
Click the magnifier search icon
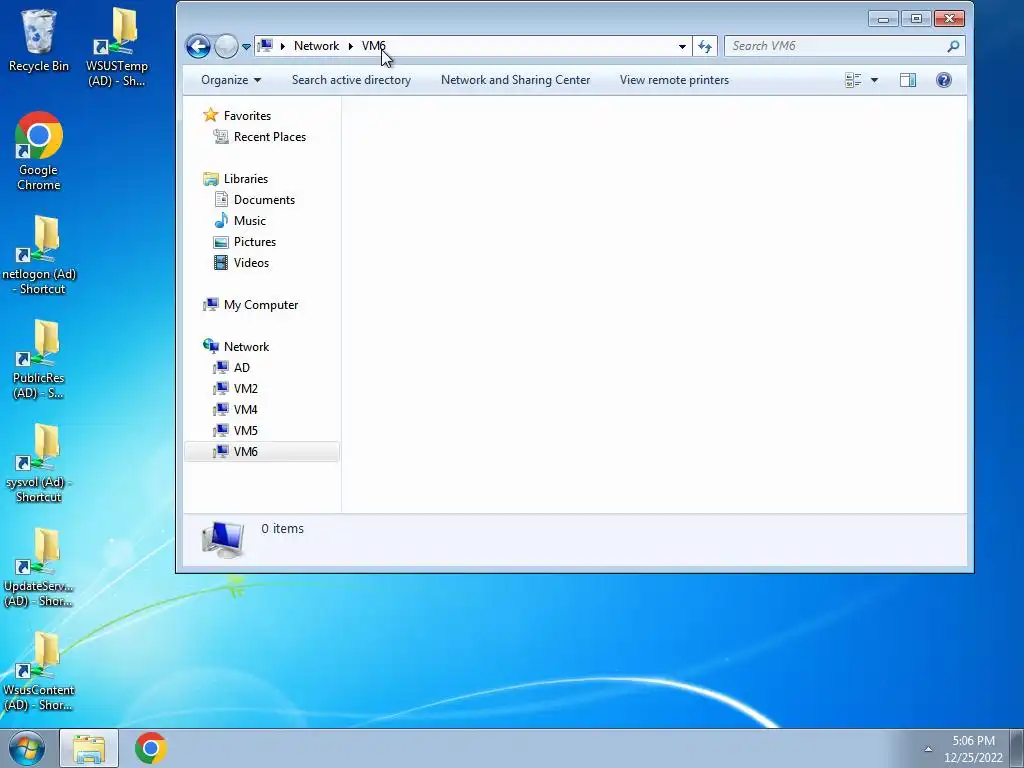pos(953,46)
